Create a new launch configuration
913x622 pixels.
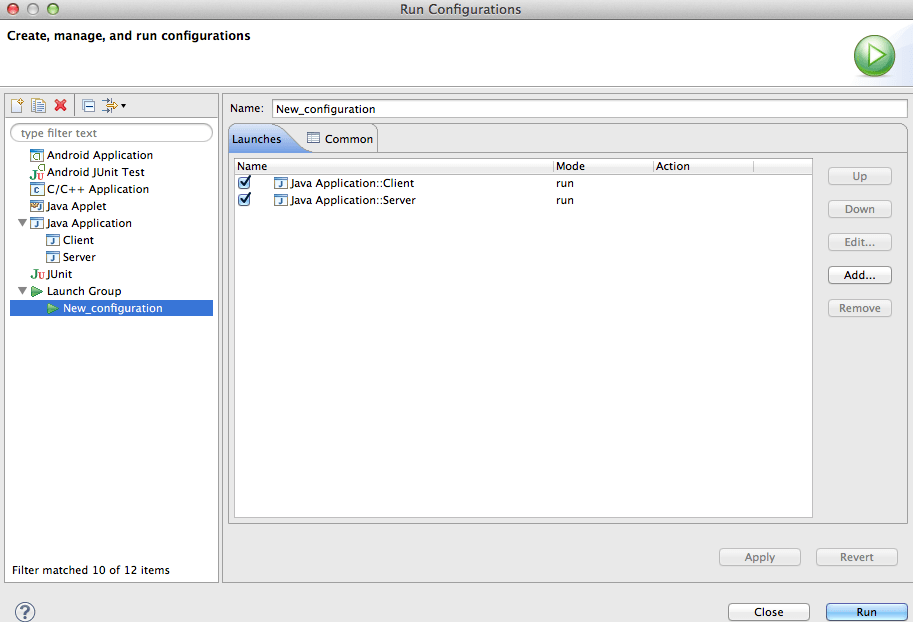coord(17,105)
